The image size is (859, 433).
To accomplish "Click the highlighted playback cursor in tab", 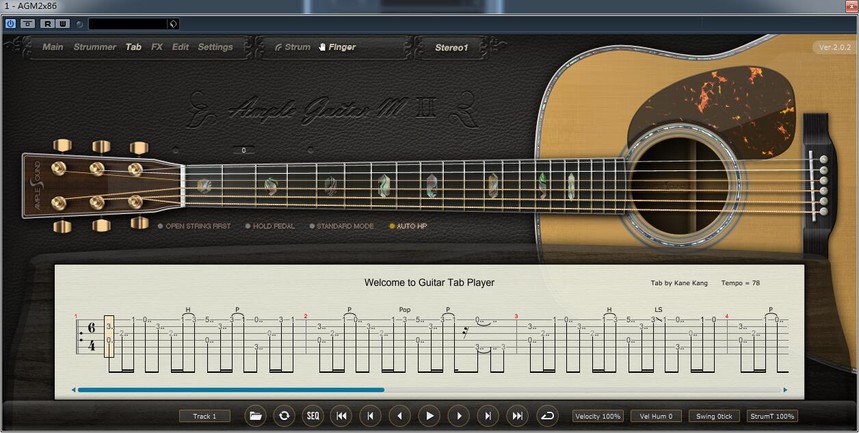I will (109, 336).
